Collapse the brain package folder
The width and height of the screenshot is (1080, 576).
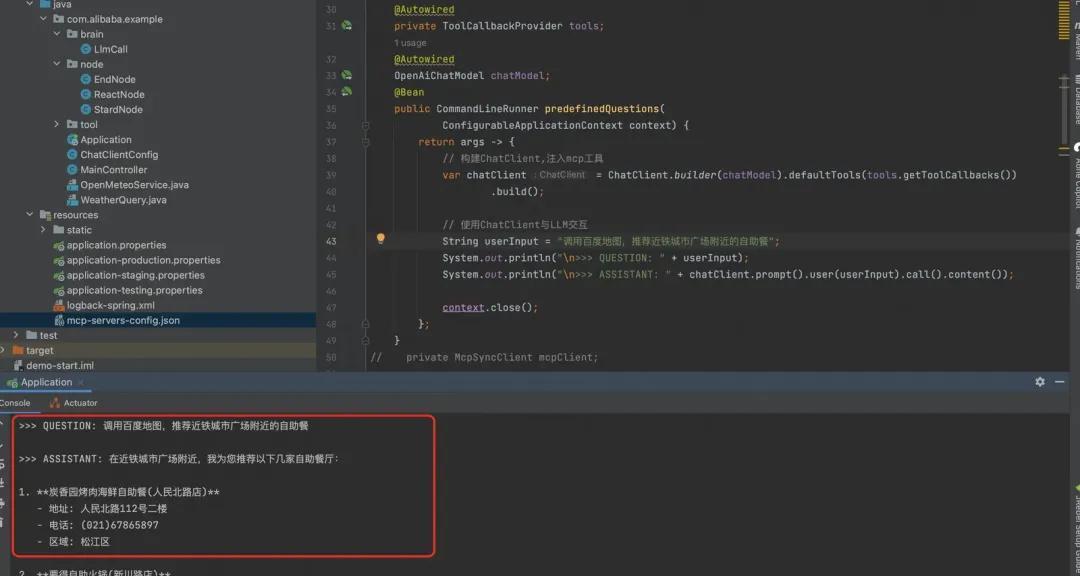57,34
